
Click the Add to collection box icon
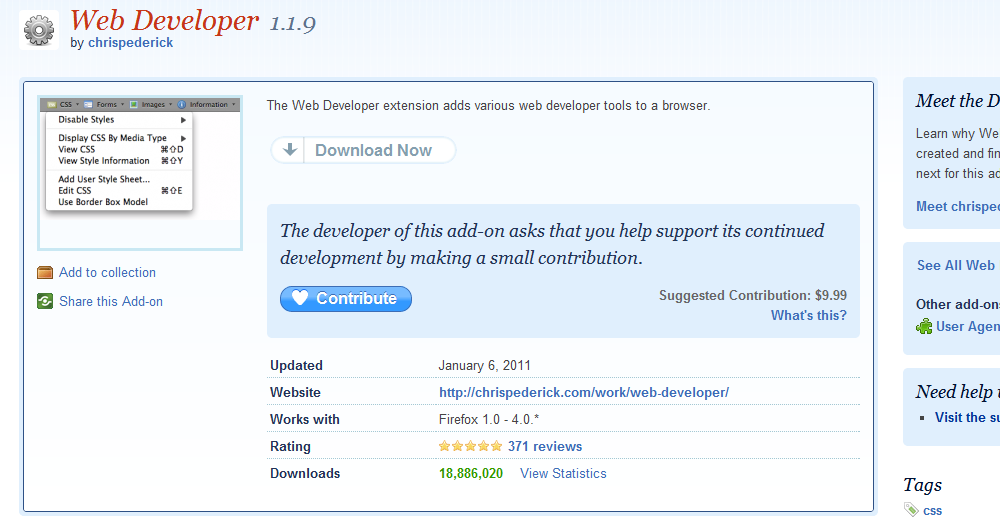pos(45,273)
